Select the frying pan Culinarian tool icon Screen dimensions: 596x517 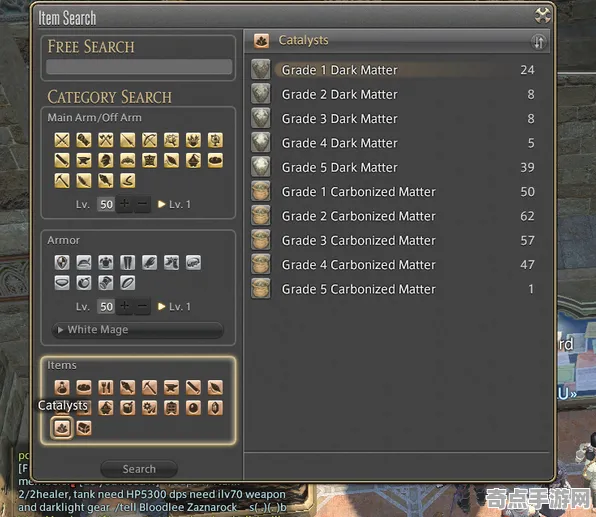[x=215, y=160]
